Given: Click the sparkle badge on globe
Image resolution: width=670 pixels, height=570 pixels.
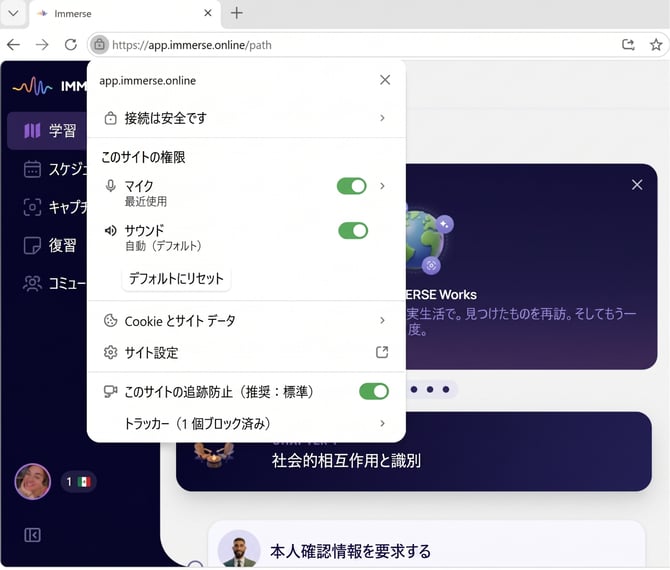Looking at the screenshot, I should [444, 223].
